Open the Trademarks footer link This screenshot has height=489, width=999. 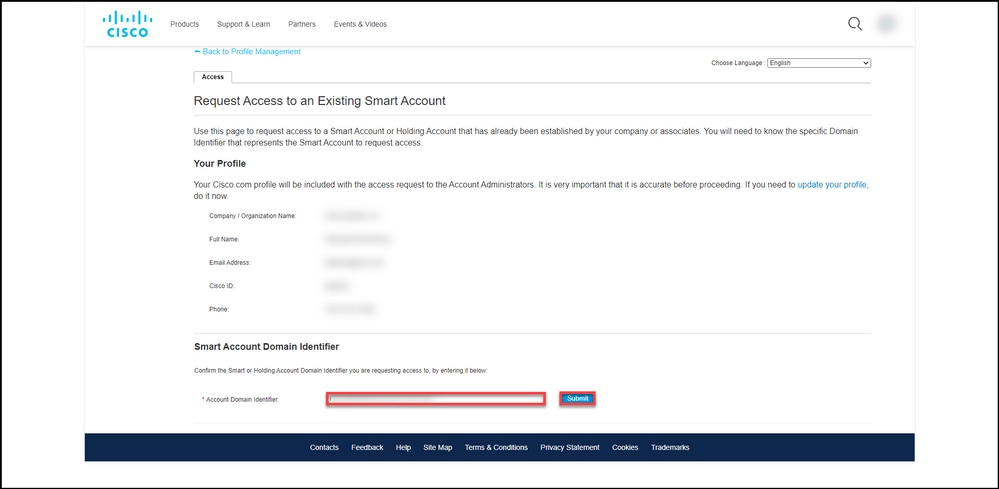point(670,448)
